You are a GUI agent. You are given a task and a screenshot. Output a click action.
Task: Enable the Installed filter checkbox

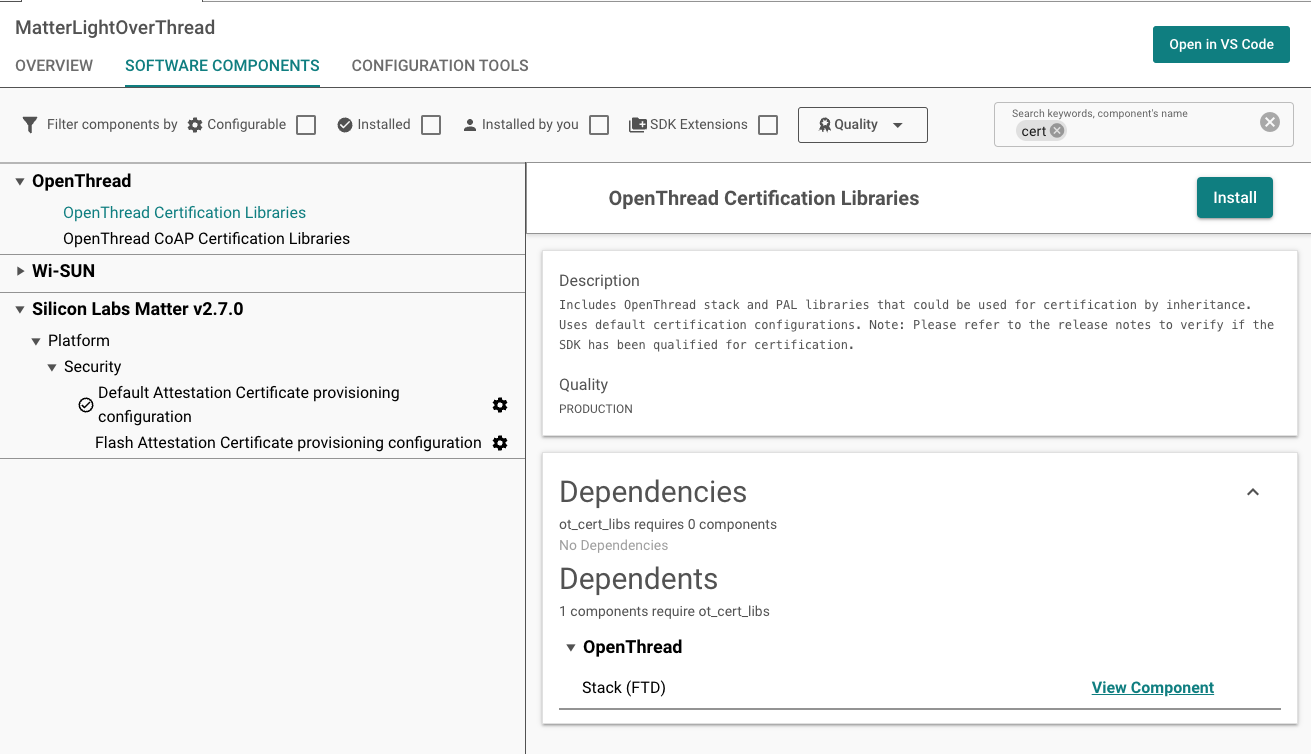pyautogui.click(x=430, y=124)
